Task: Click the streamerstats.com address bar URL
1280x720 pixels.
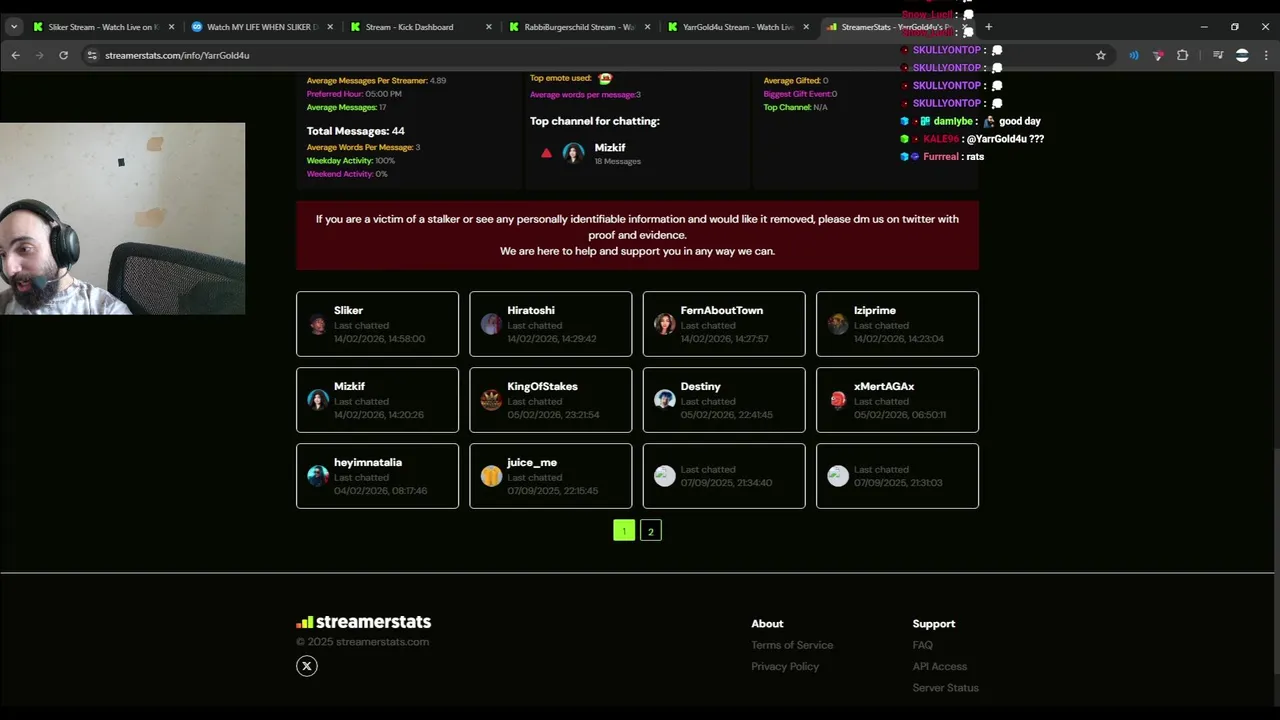Action: pyautogui.click(x=177, y=55)
